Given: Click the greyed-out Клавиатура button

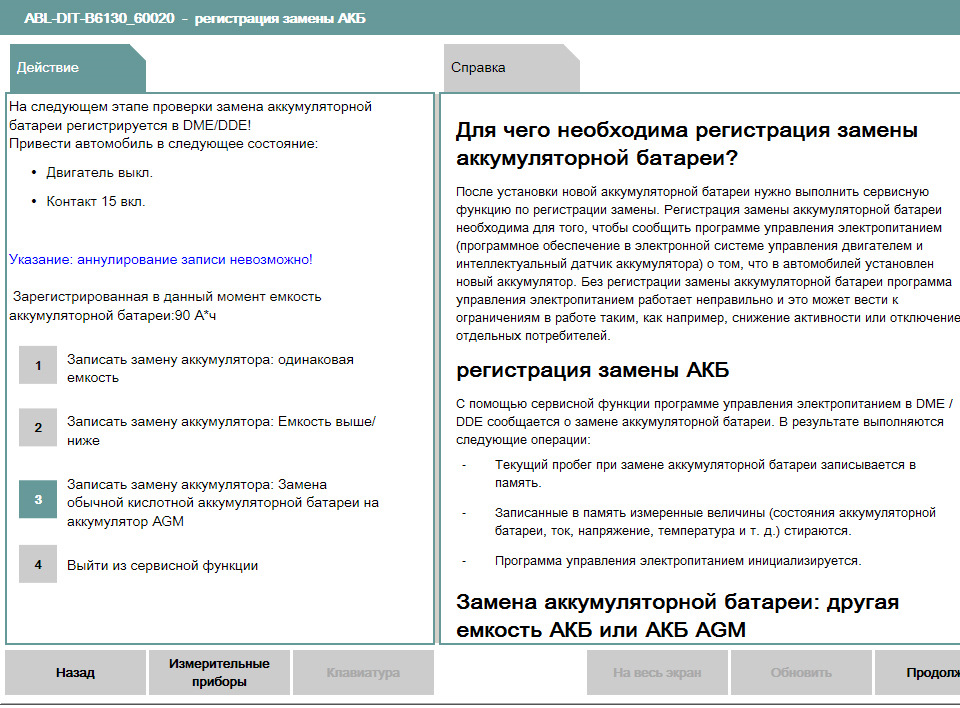Looking at the screenshot, I should pos(363,672).
